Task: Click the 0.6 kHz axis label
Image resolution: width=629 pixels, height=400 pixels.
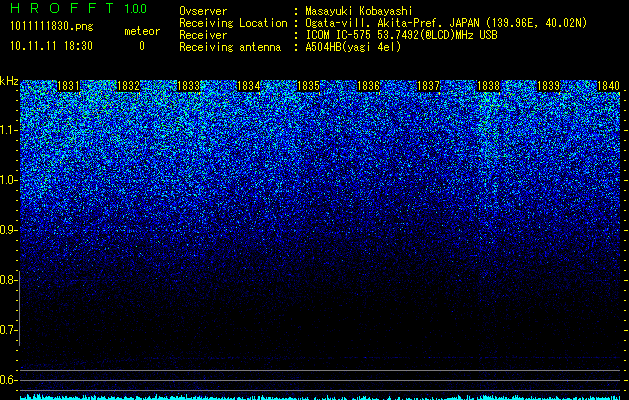Action: [x=8, y=380]
